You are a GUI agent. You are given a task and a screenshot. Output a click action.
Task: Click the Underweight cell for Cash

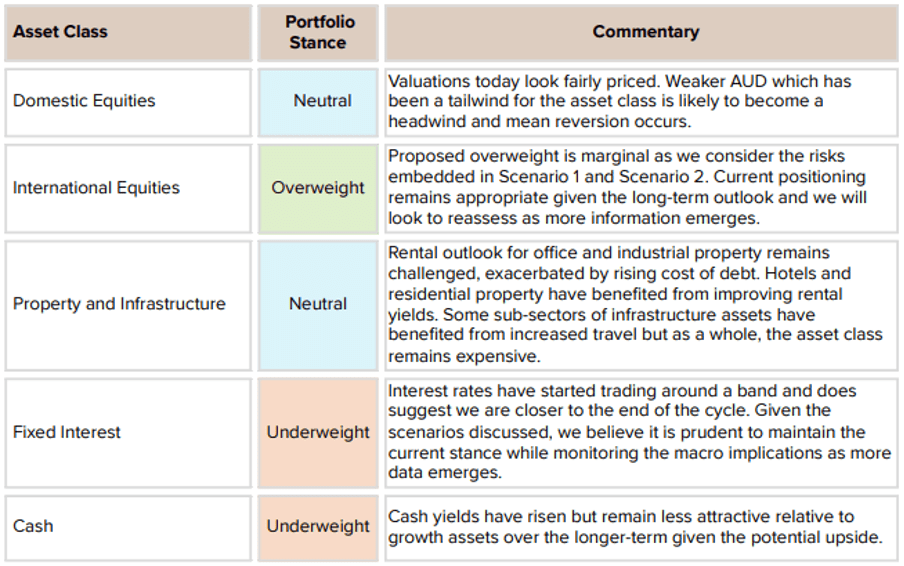coord(318,527)
